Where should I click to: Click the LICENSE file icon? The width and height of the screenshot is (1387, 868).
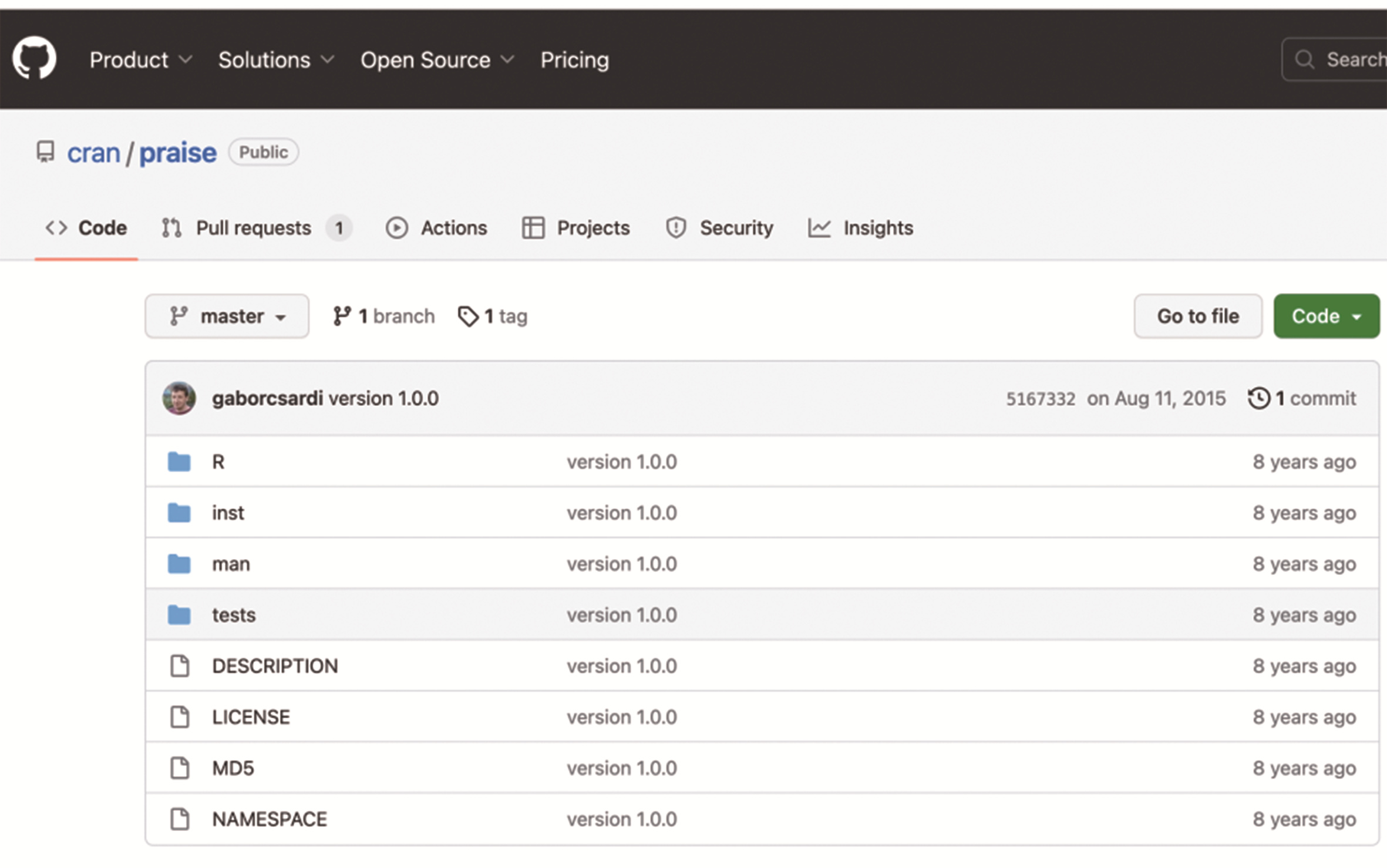click(x=180, y=718)
